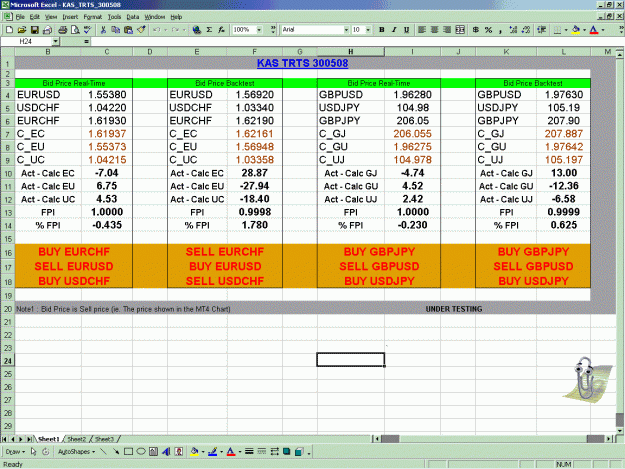
Task: Click the AutoSum sigma icon
Action: [209, 30]
